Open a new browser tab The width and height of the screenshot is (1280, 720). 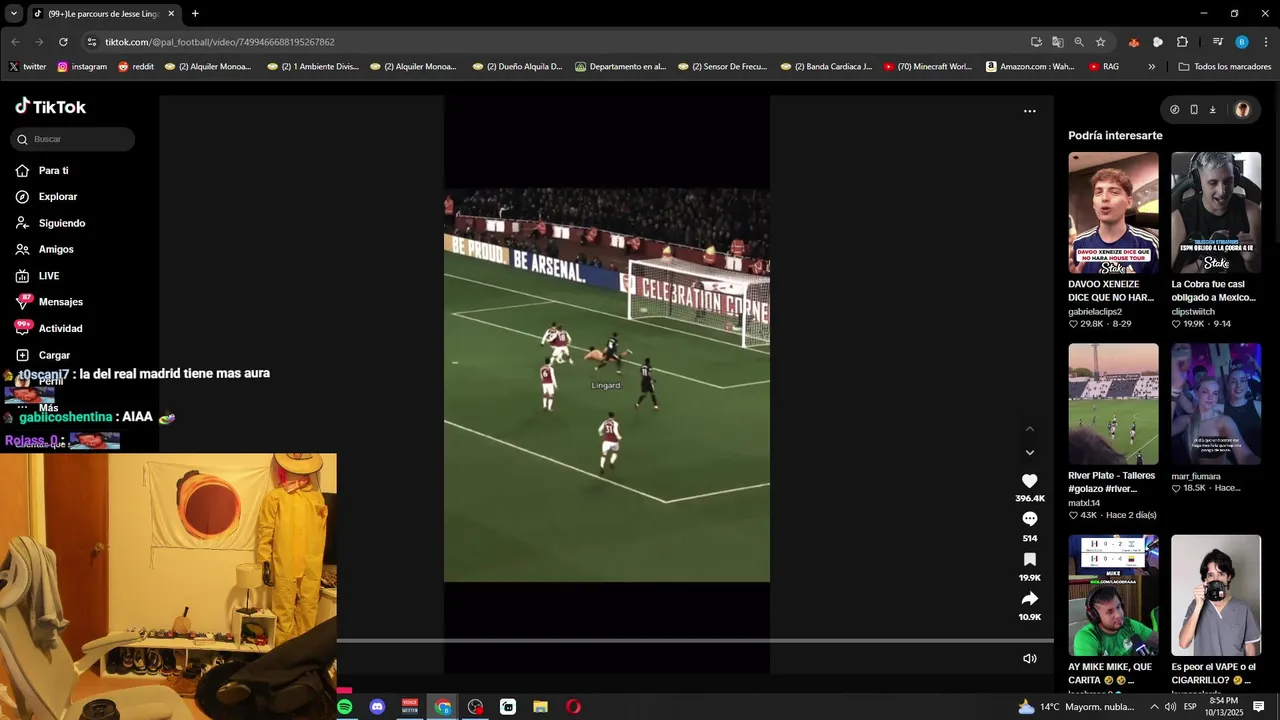[195, 14]
